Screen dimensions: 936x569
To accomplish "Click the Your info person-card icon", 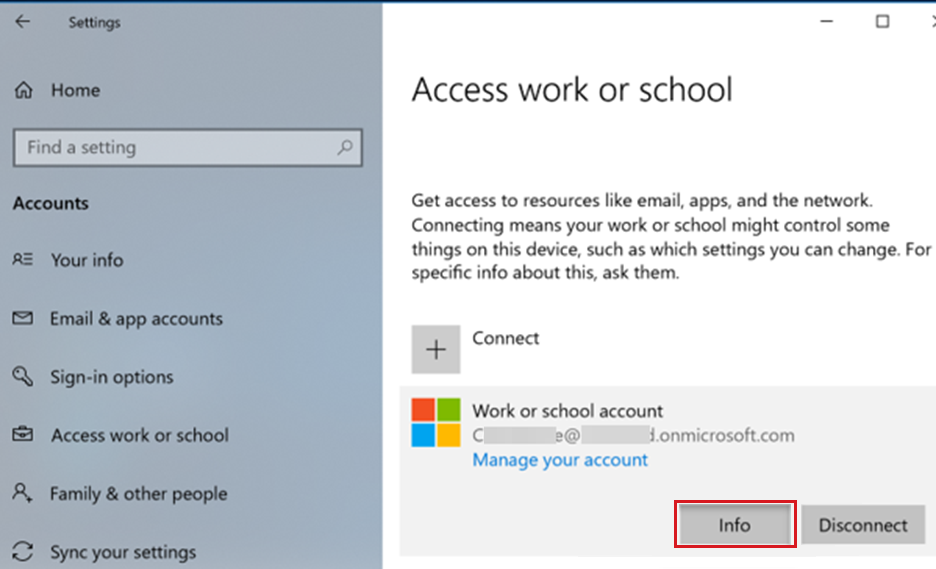I will tap(23, 259).
